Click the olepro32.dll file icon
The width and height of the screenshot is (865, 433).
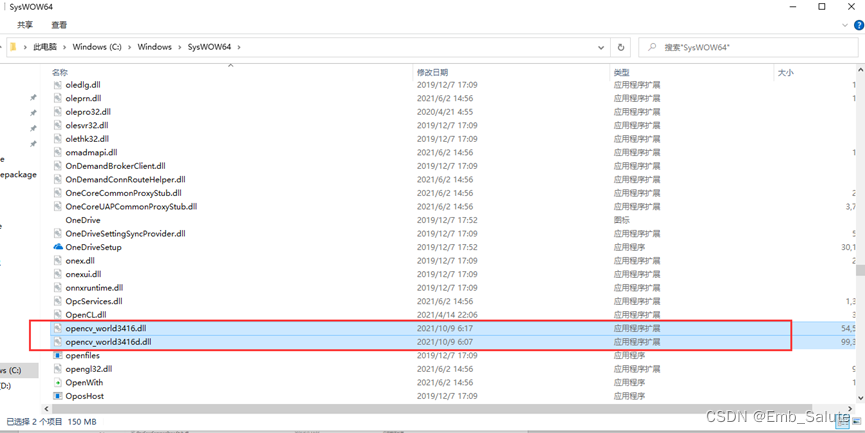point(58,112)
